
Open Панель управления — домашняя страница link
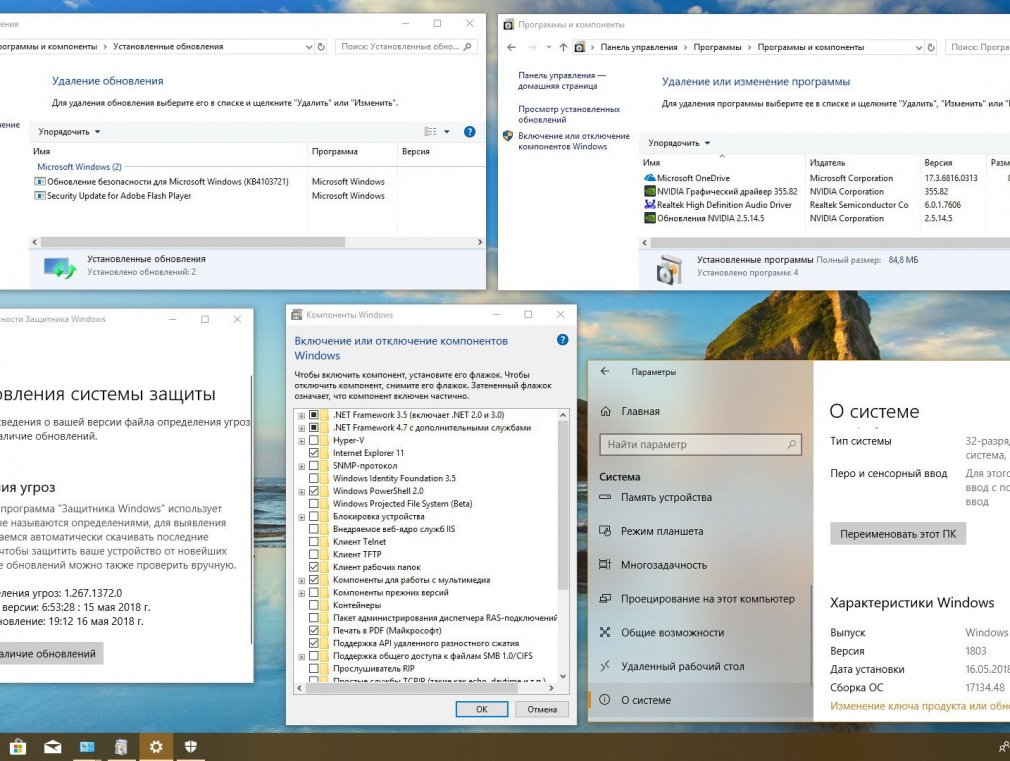point(562,81)
